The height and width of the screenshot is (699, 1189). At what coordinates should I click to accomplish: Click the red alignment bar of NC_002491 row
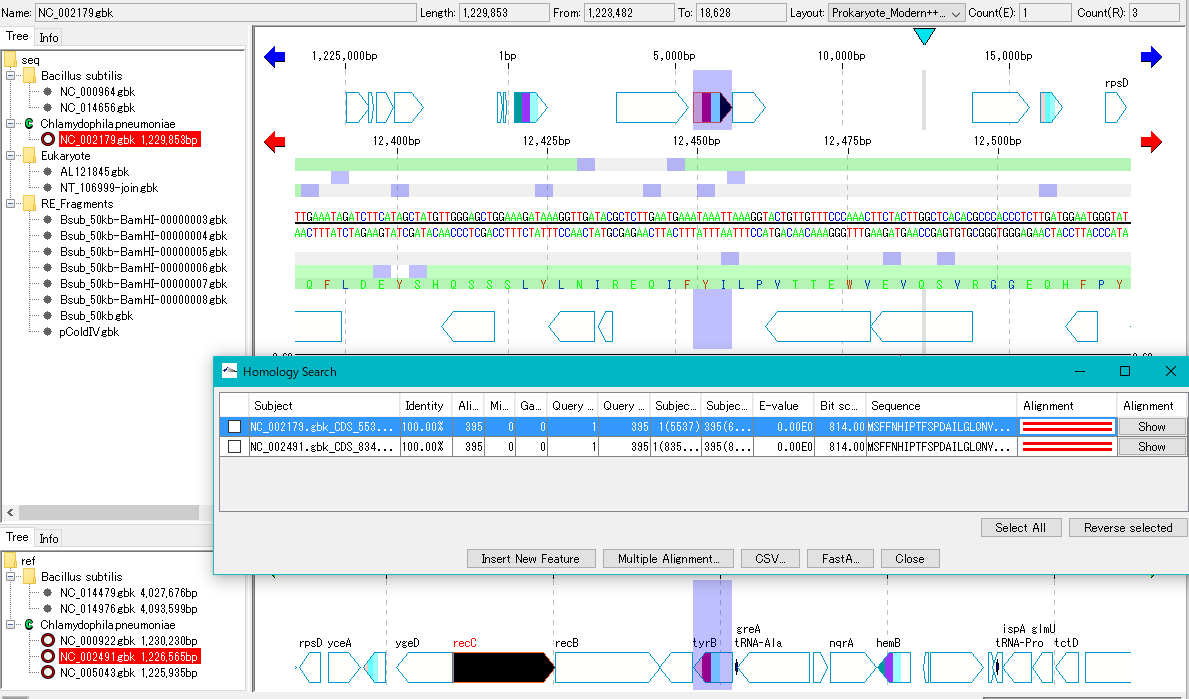point(1066,447)
